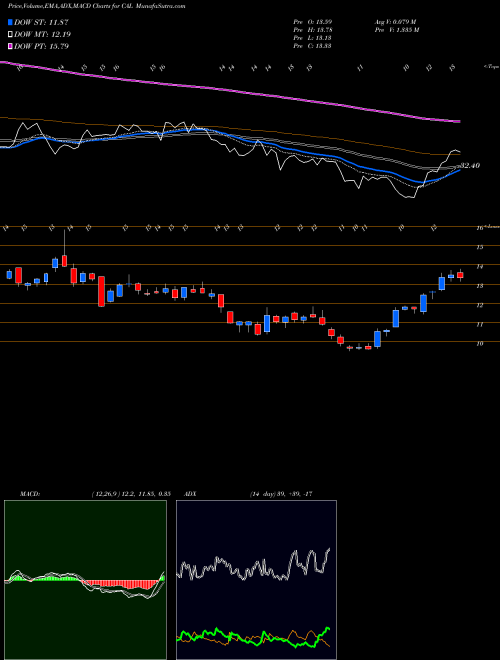Click the Pre C: 13.33 close value

313,46
